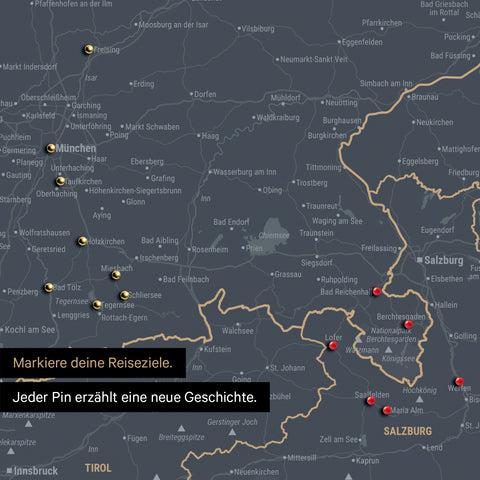
Task: Click the Chiemsee lake label
Action: (274, 235)
